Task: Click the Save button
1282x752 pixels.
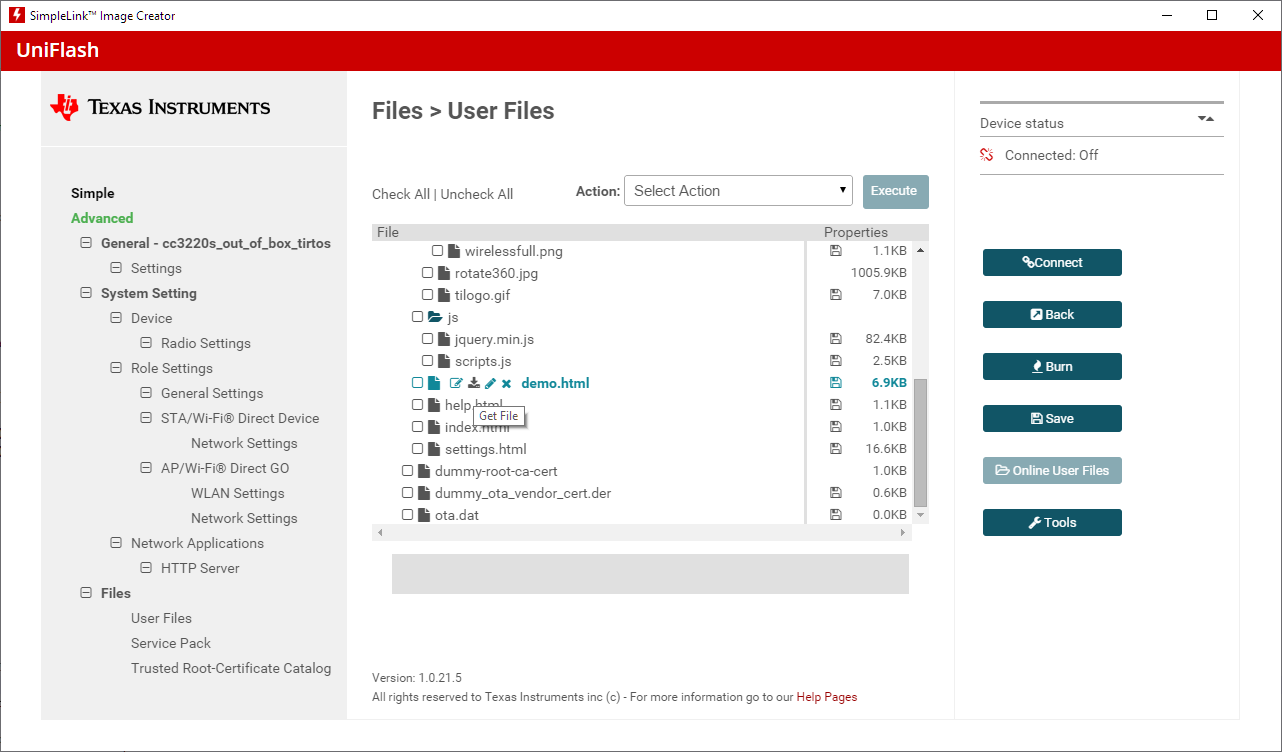Action: click(1052, 418)
